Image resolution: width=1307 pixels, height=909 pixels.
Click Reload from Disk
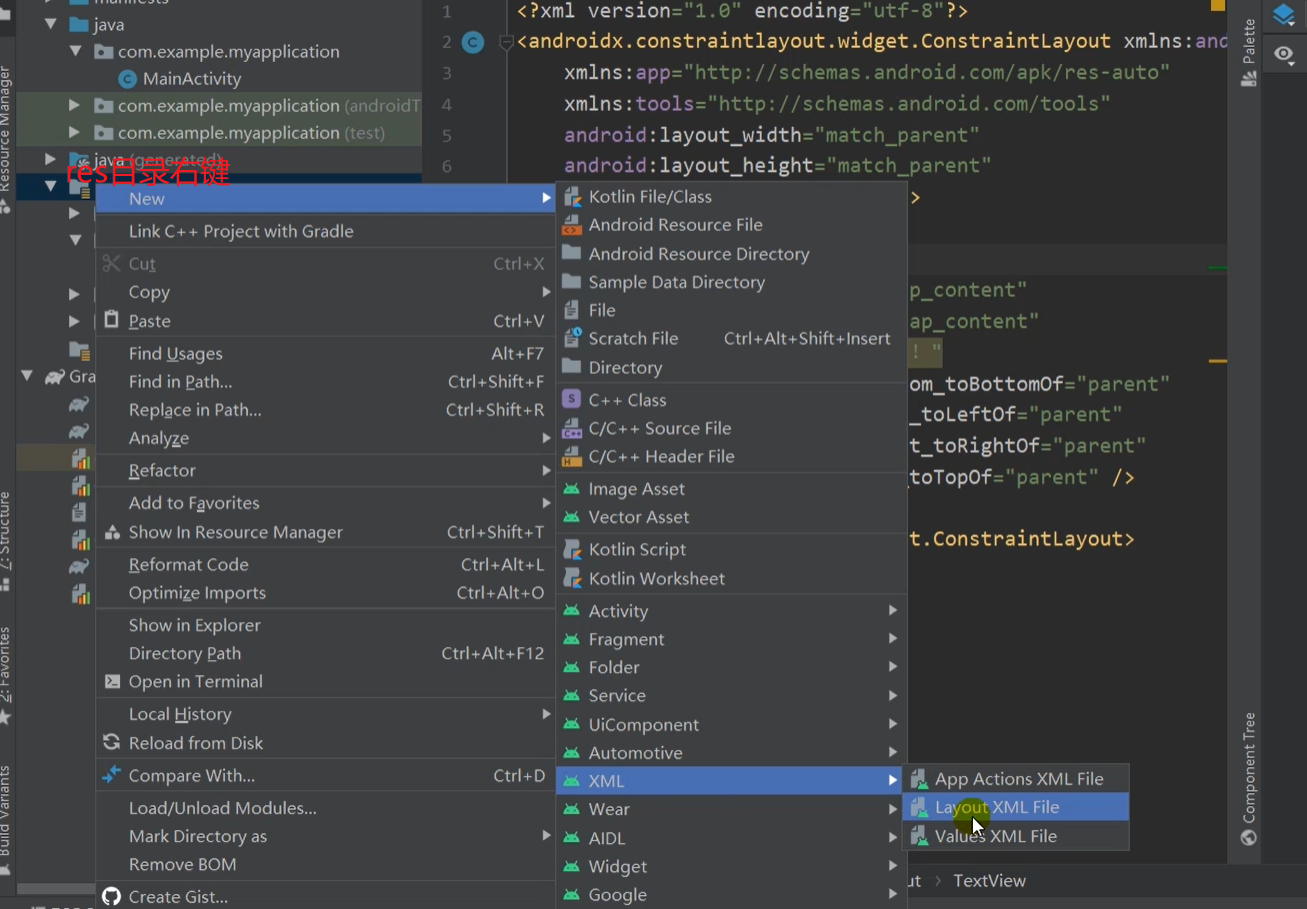point(325,743)
